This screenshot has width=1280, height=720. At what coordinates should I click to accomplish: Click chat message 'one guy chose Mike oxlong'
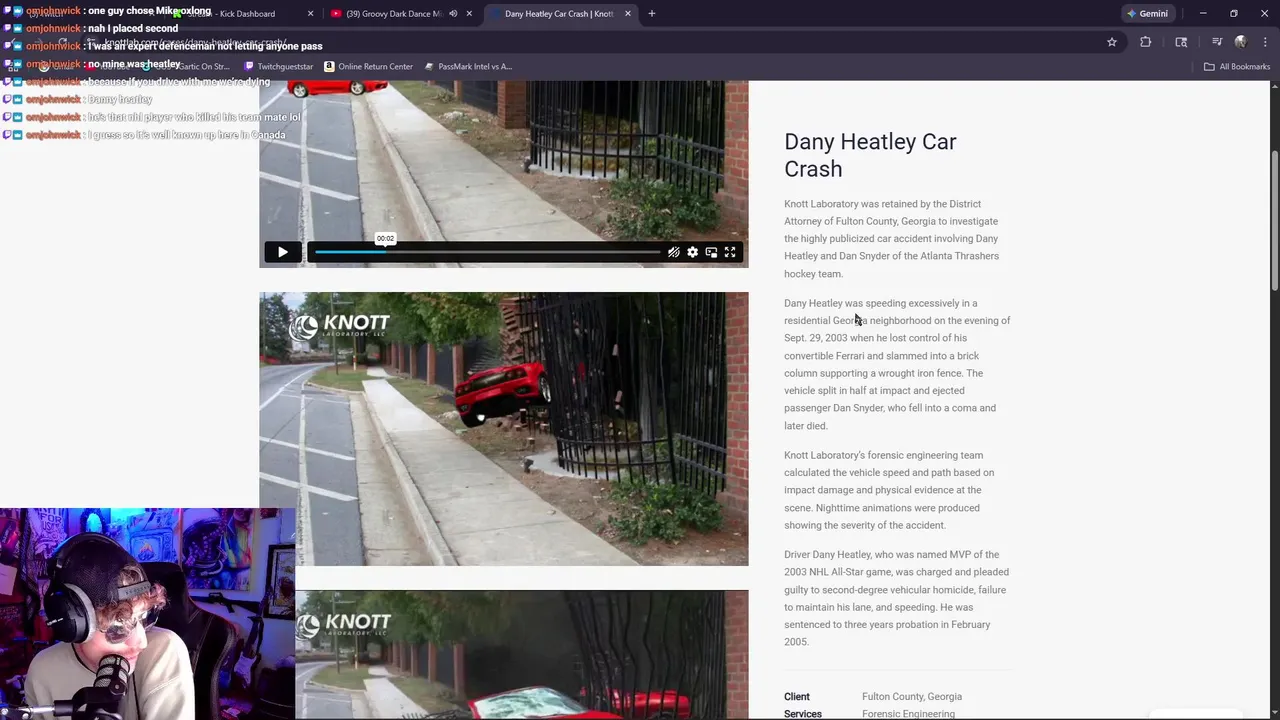(150, 11)
